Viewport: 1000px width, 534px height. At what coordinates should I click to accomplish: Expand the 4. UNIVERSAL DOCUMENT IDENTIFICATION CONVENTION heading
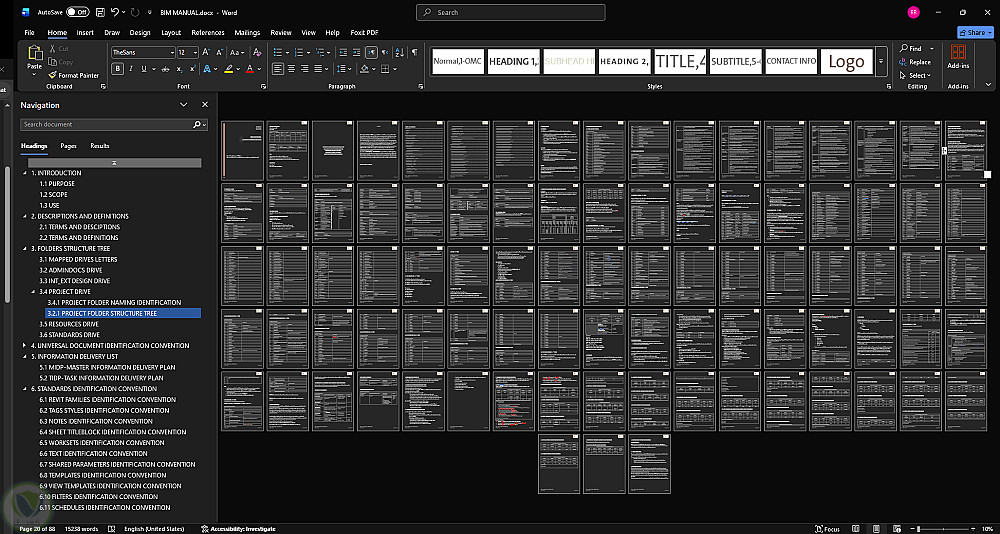[x=25, y=346]
